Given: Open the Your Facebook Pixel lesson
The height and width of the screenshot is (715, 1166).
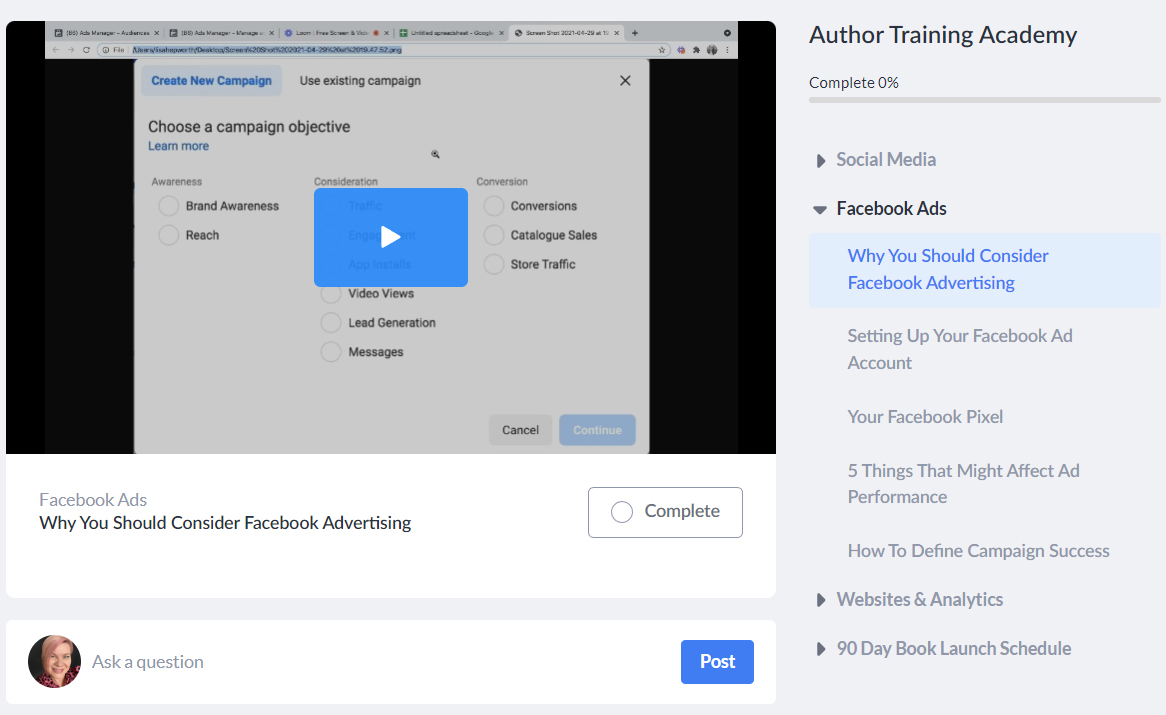Looking at the screenshot, I should [925, 417].
